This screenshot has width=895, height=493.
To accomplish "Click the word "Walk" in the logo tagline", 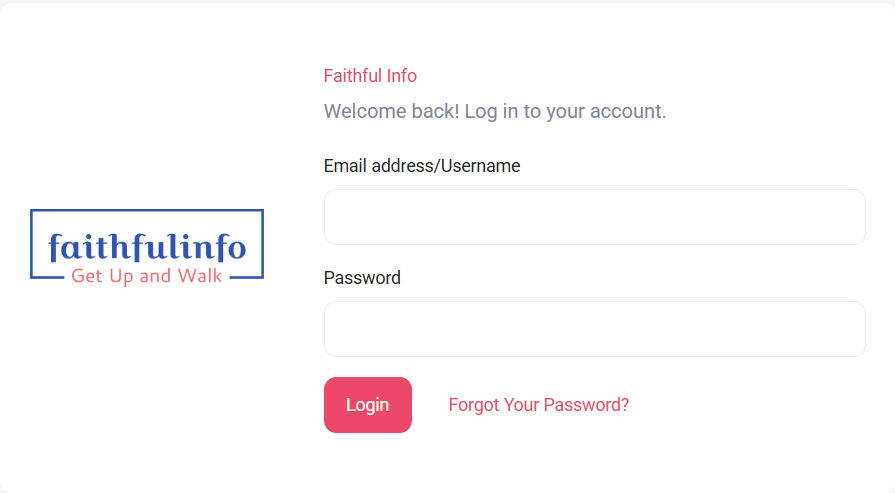I will click(x=200, y=276).
